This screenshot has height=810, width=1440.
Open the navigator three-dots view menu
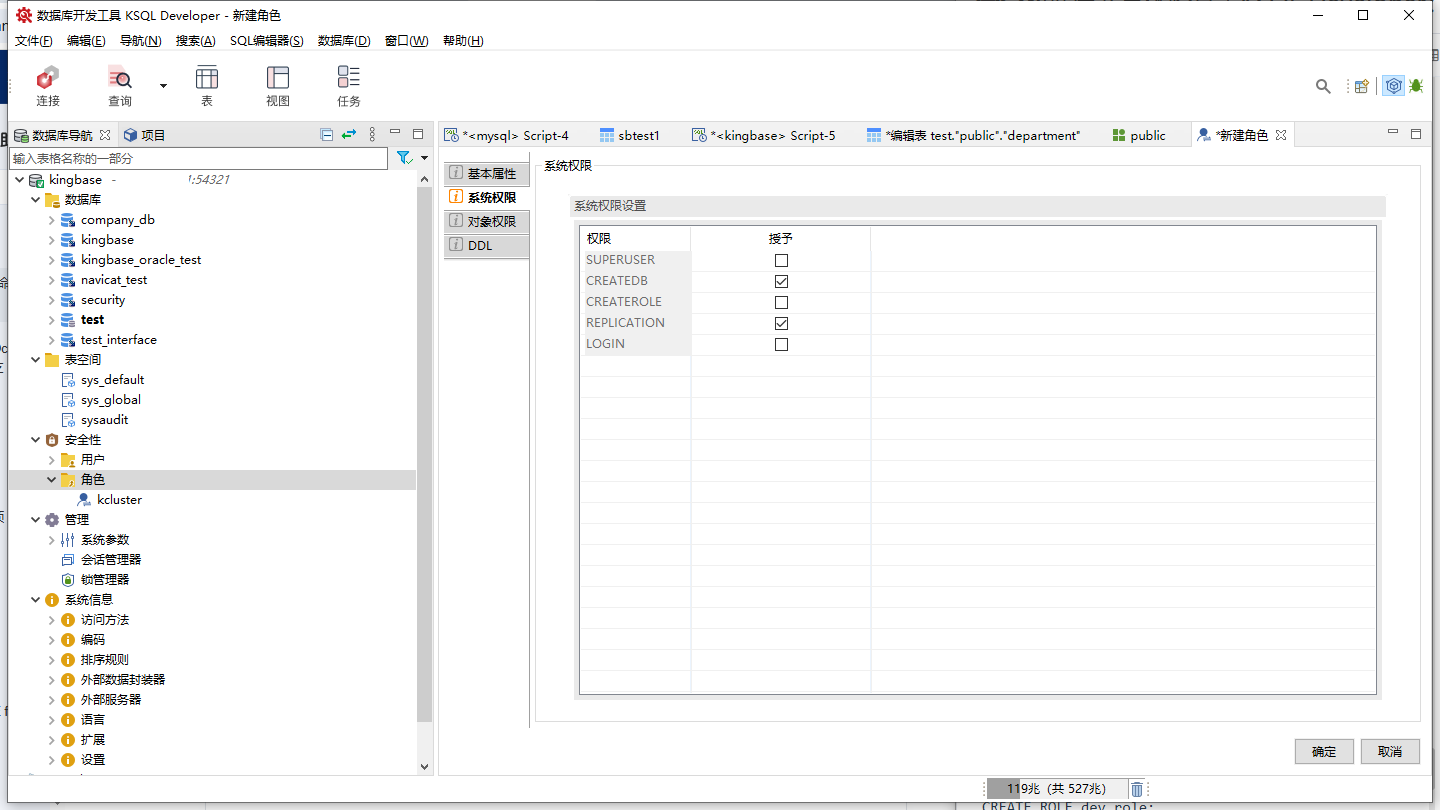coord(372,134)
